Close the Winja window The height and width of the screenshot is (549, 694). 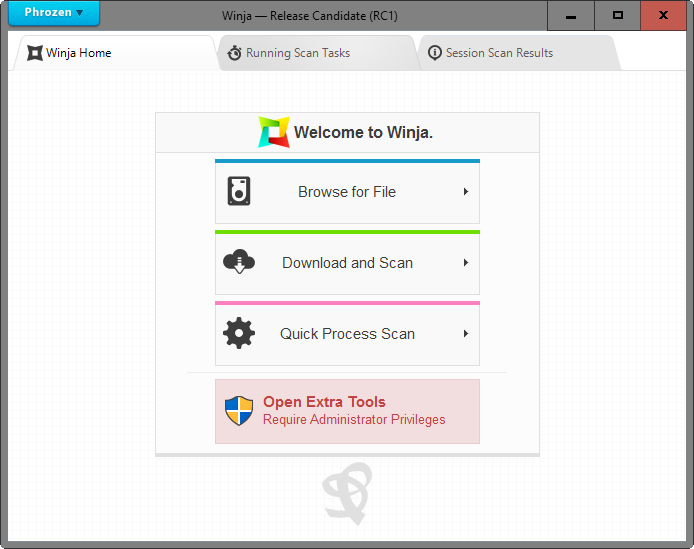click(663, 16)
